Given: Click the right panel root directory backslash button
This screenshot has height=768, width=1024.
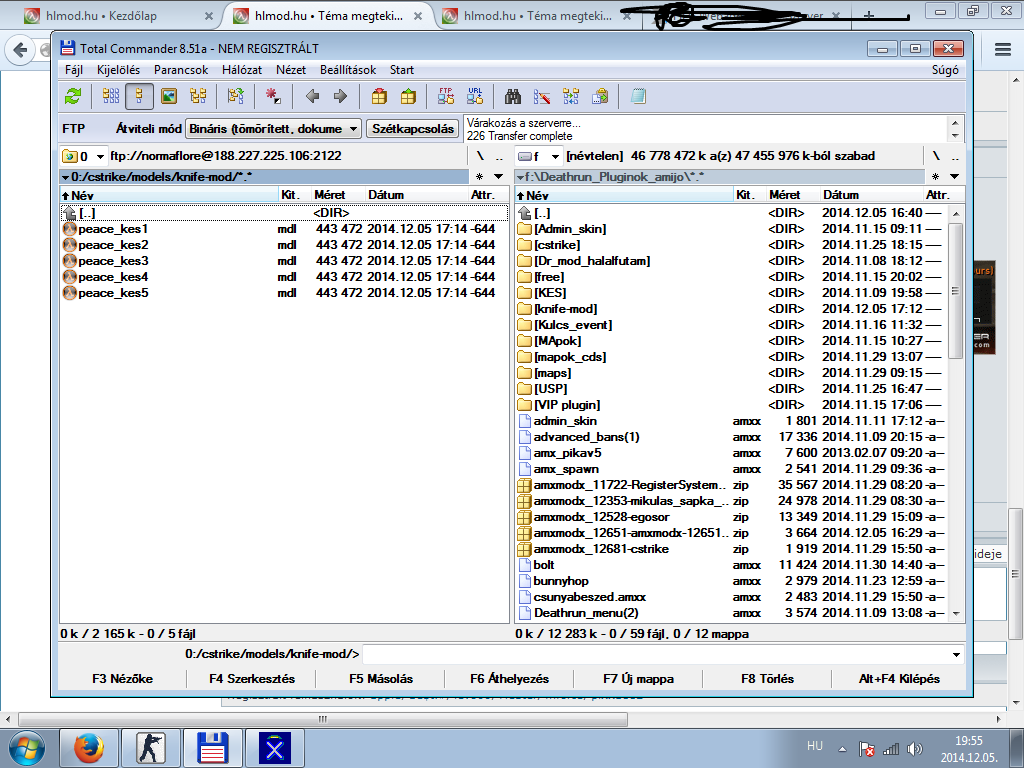Looking at the screenshot, I should coord(936,156).
